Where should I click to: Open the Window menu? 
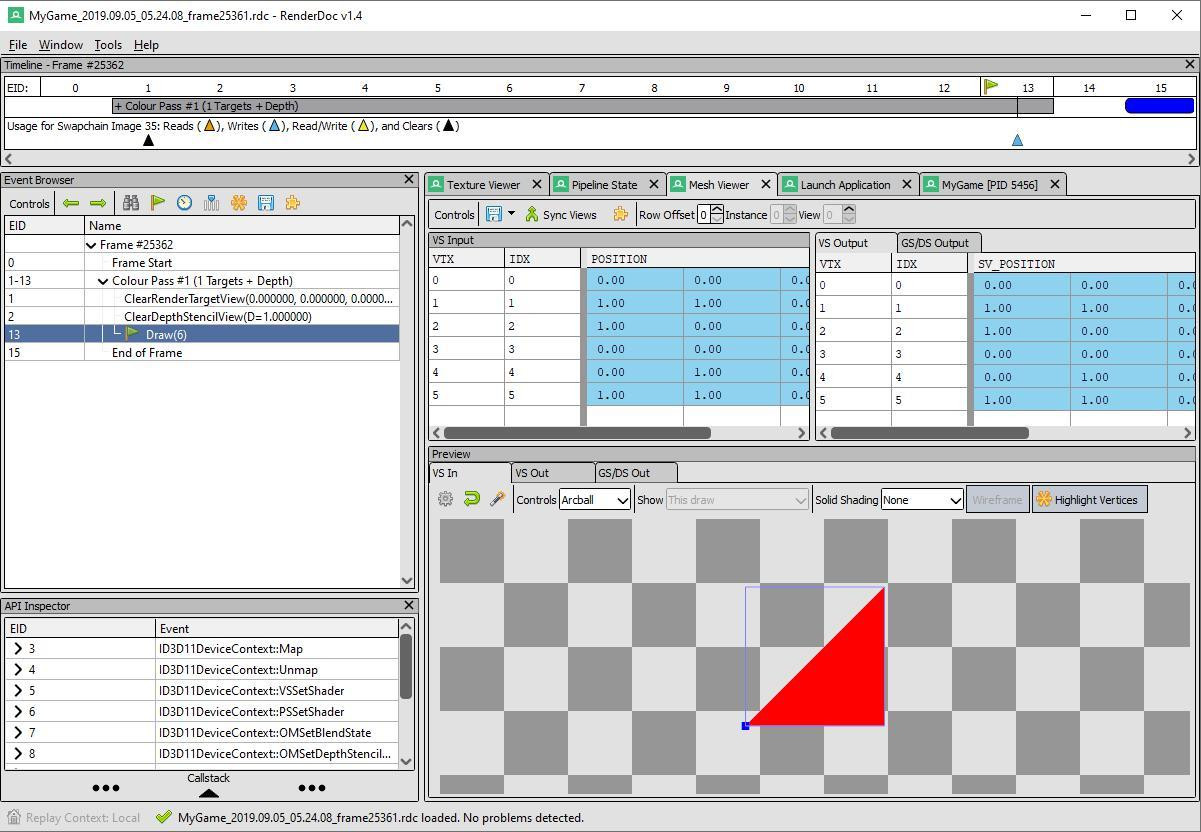tap(60, 45)
